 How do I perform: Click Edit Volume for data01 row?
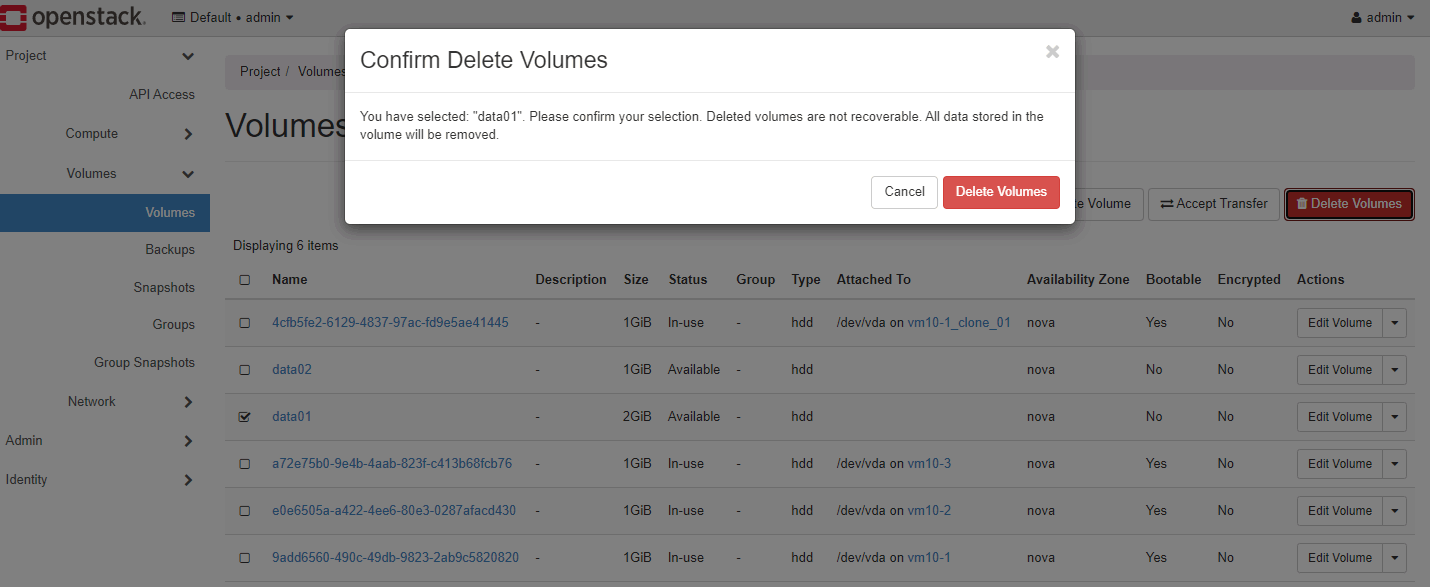(x=1339, y=417)
